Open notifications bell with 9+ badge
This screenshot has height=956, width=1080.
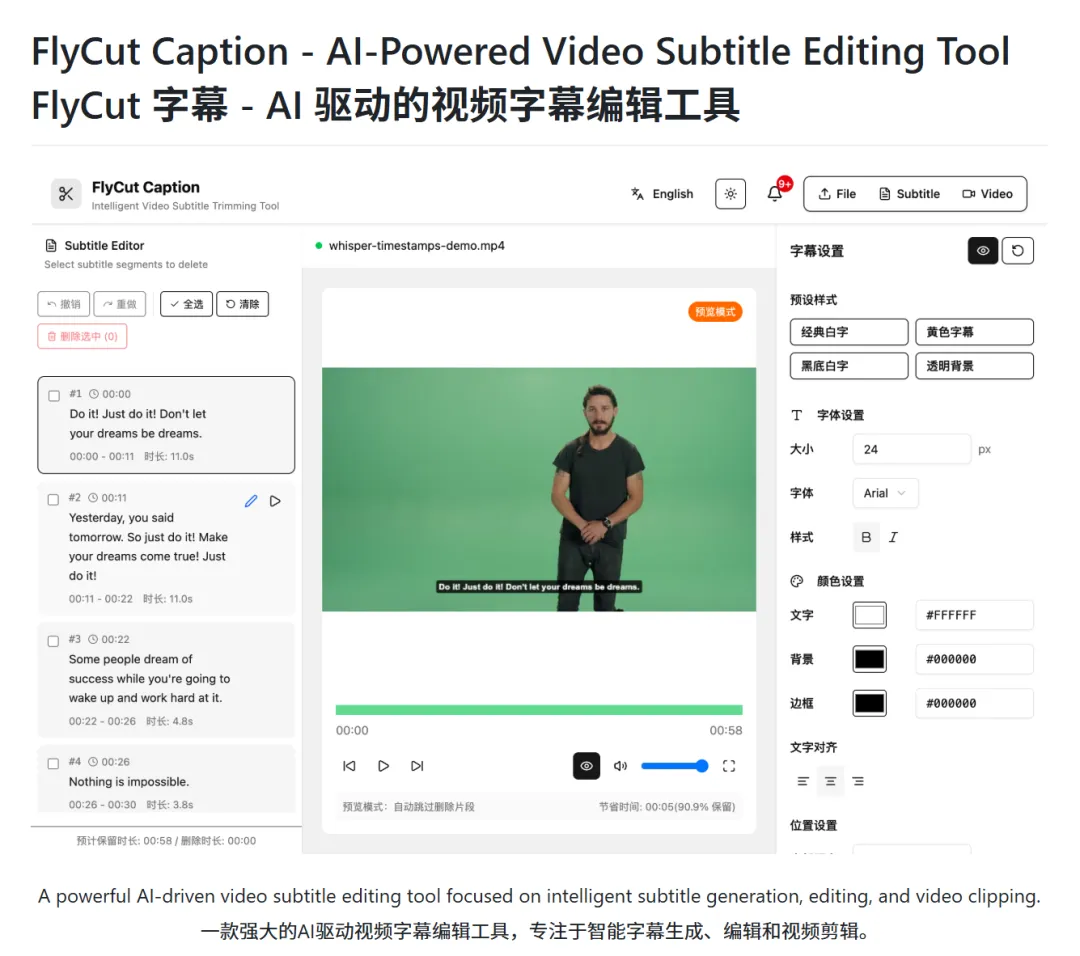pyautogui.click(x=776, y=193)
